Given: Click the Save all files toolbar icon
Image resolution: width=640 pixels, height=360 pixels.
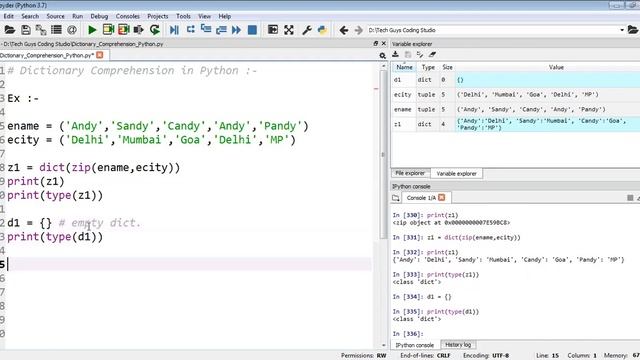Looking at the screenshot, I should (x=41, y=30).
